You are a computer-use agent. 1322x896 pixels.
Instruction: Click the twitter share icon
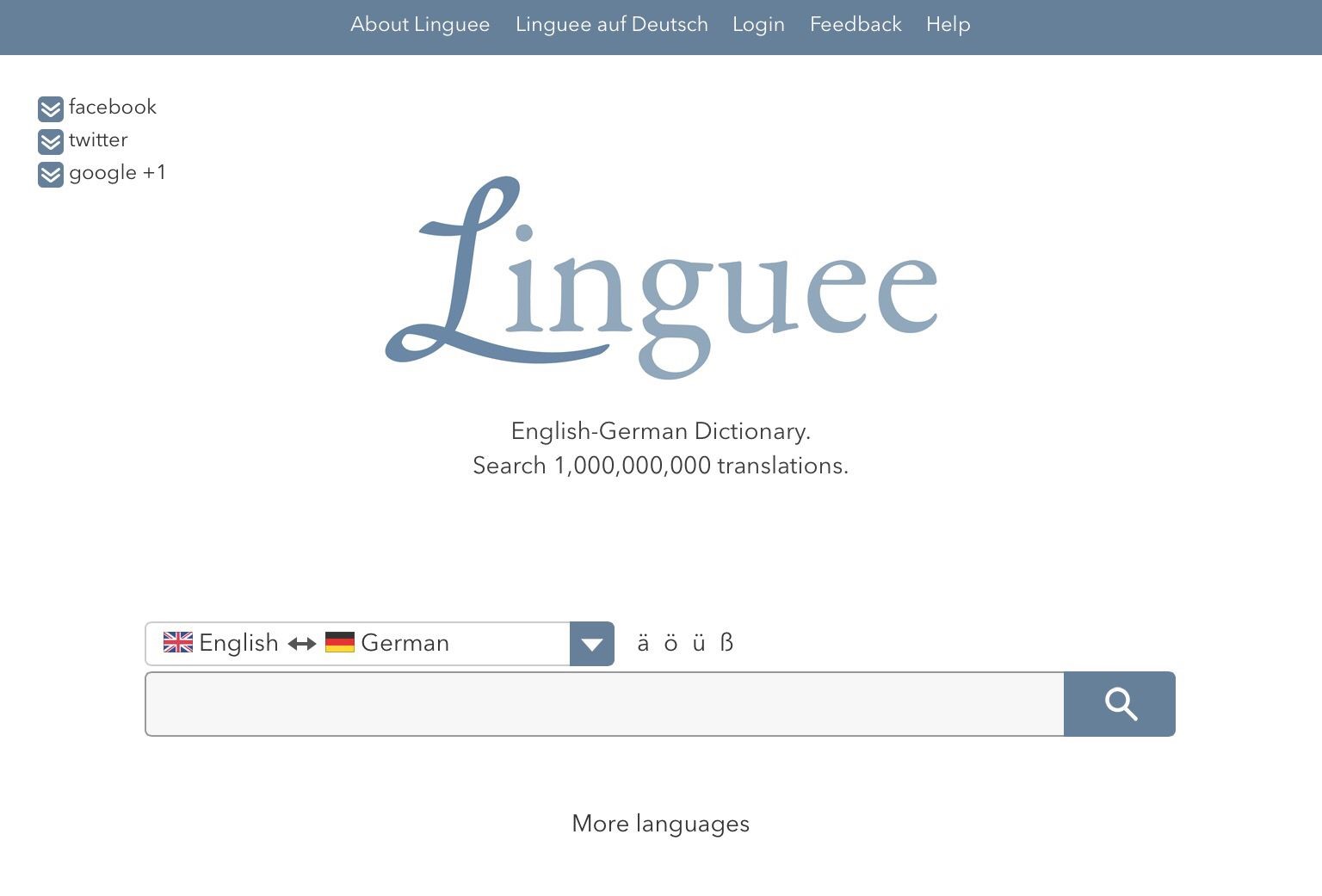click(51, 142)
